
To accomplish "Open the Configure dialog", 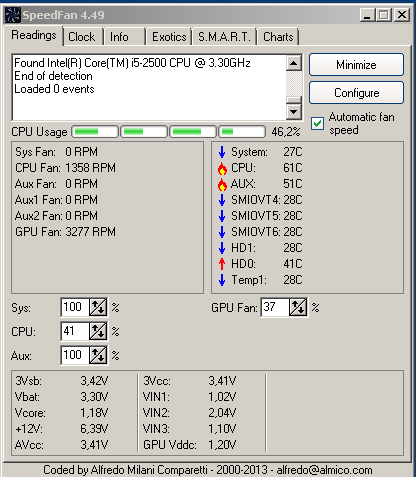I will 356,93.
